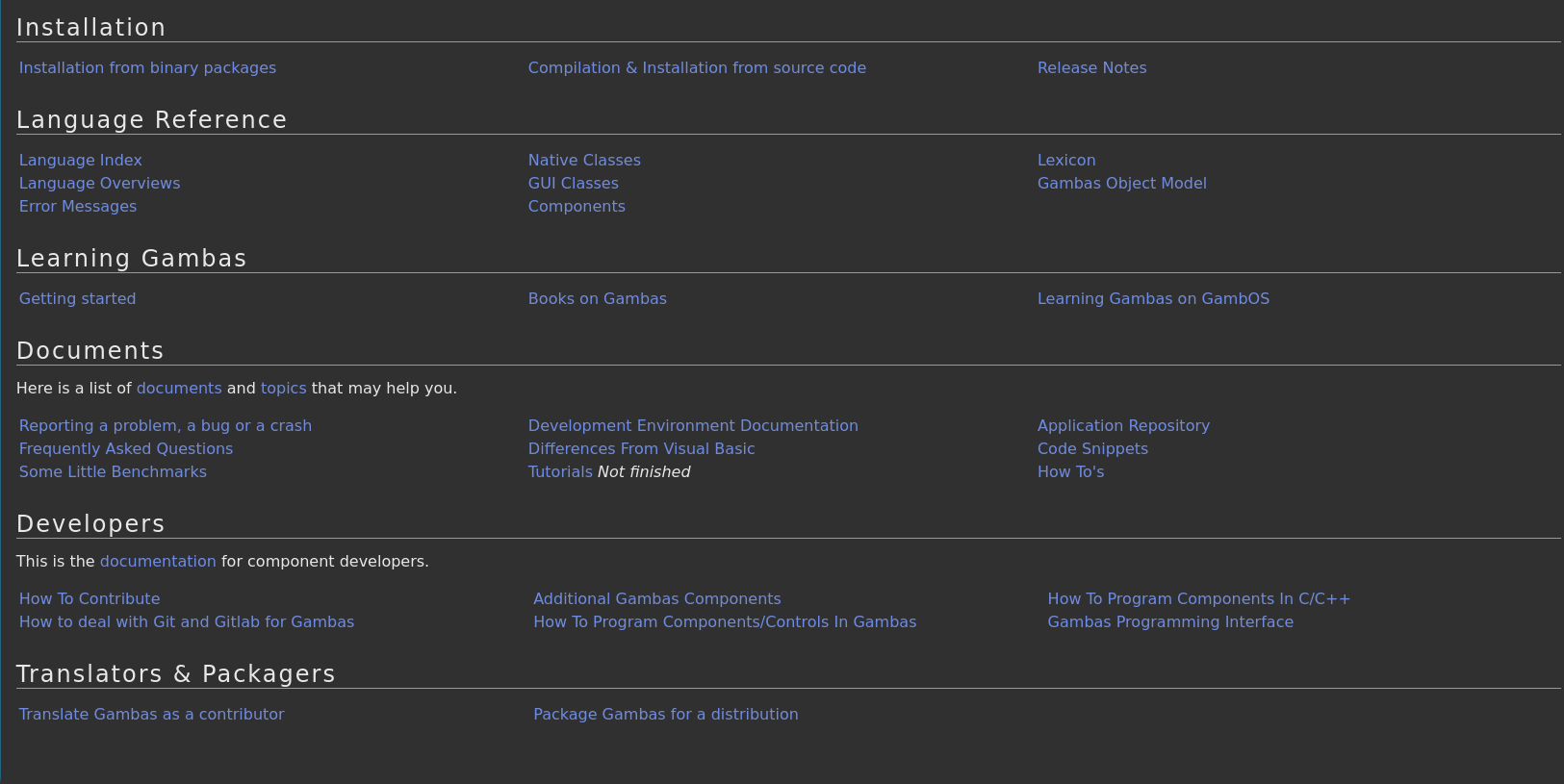The width and height of the screenshot is (1564, 784).
Task: Open Books on Gambas
Action: (598, 299)
